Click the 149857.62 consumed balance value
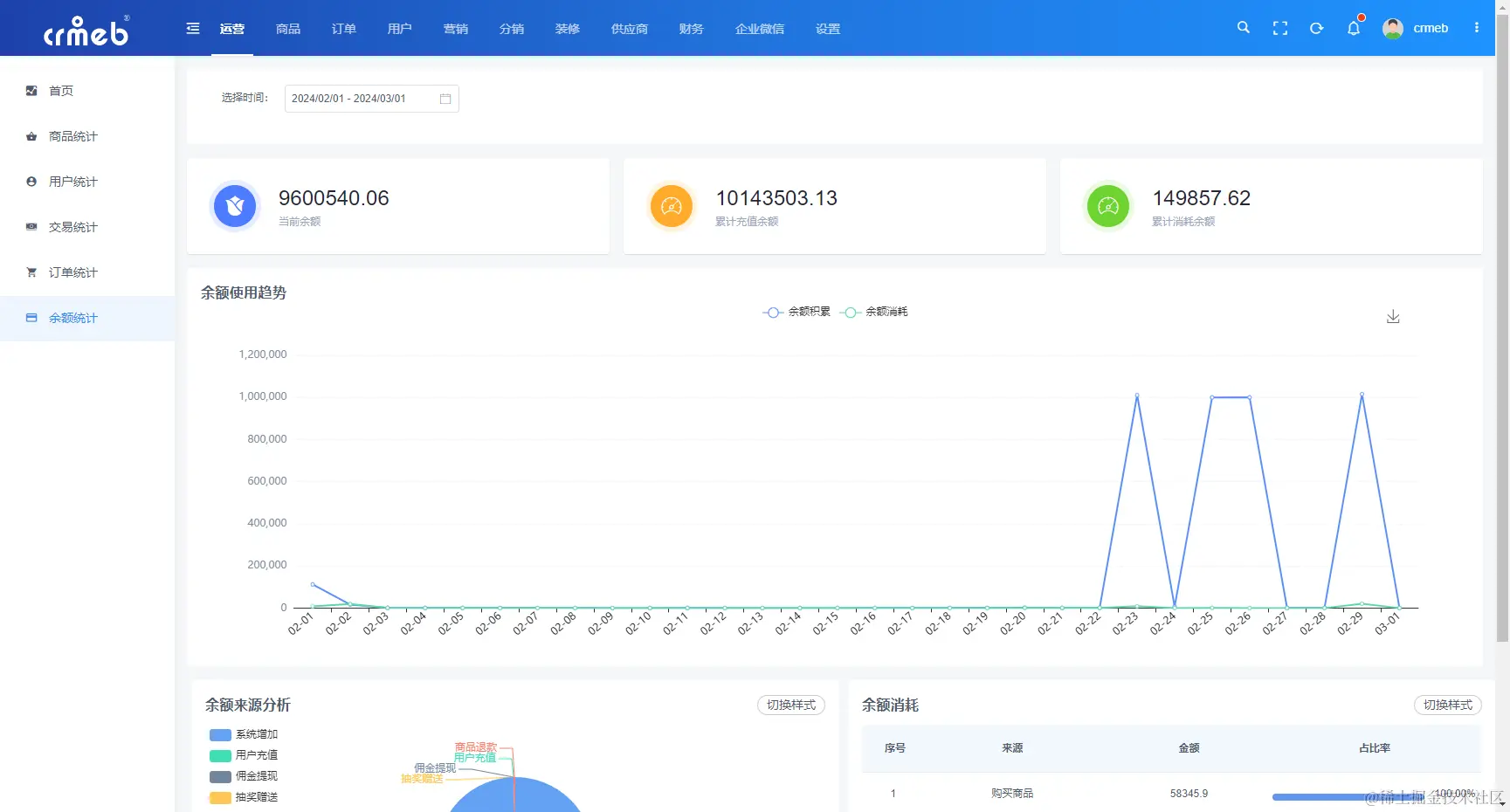 pyautogui.click(x=1202, y=198)
